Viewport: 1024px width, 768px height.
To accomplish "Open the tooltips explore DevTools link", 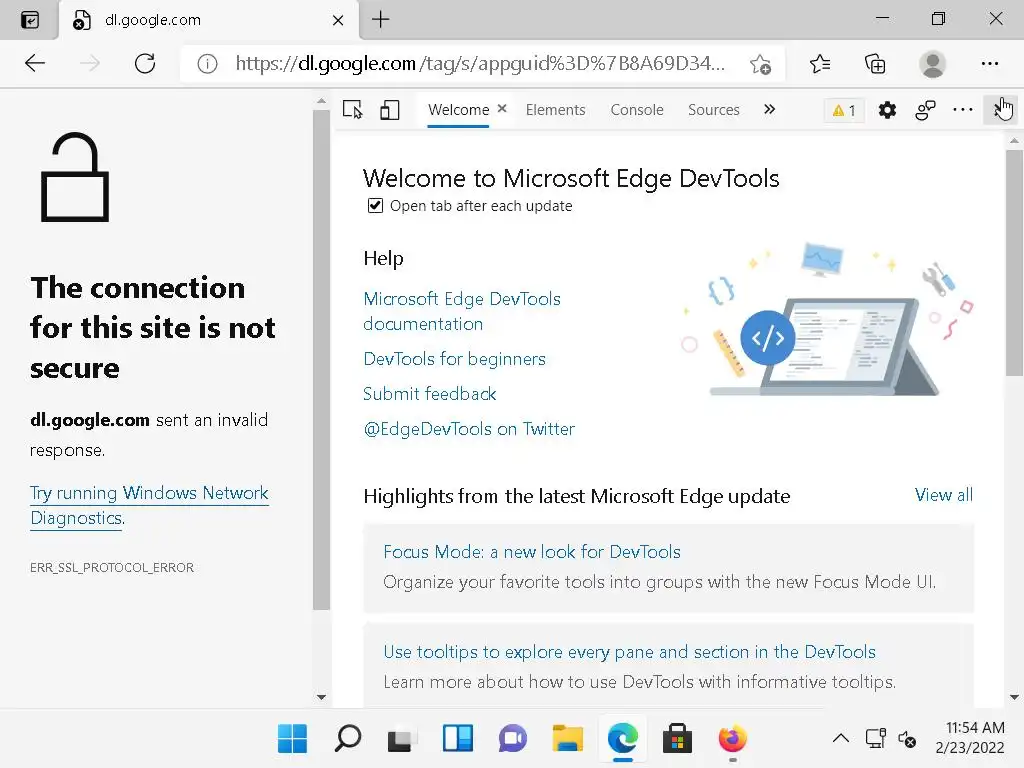I will 629,652.
